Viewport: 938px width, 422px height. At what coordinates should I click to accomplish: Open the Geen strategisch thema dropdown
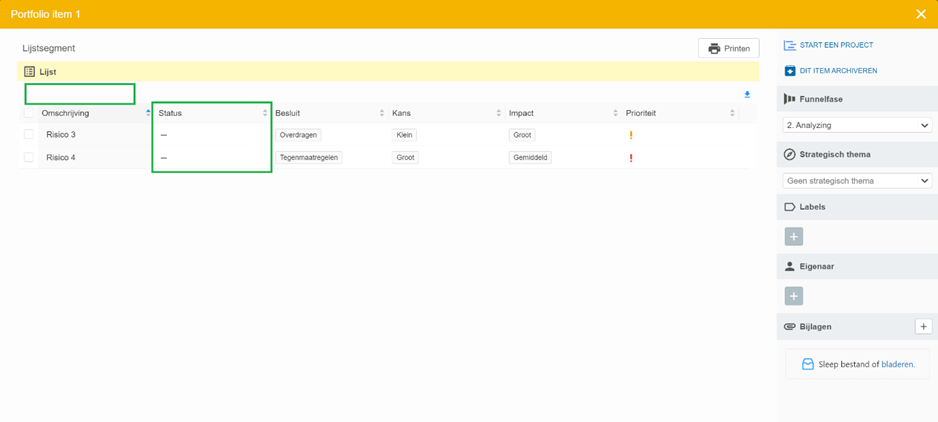click(857, 181)
